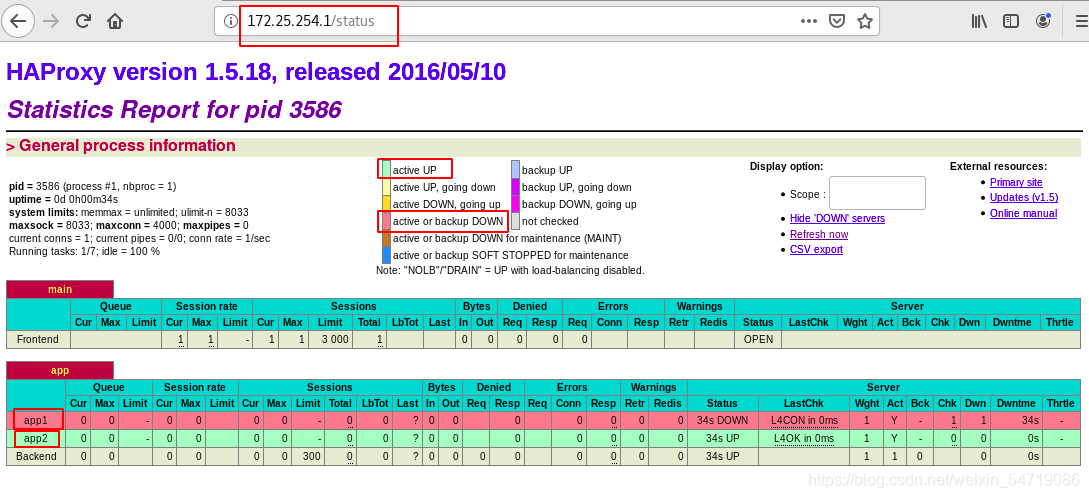Save page to Pocket icon

[x=838, y=22]
